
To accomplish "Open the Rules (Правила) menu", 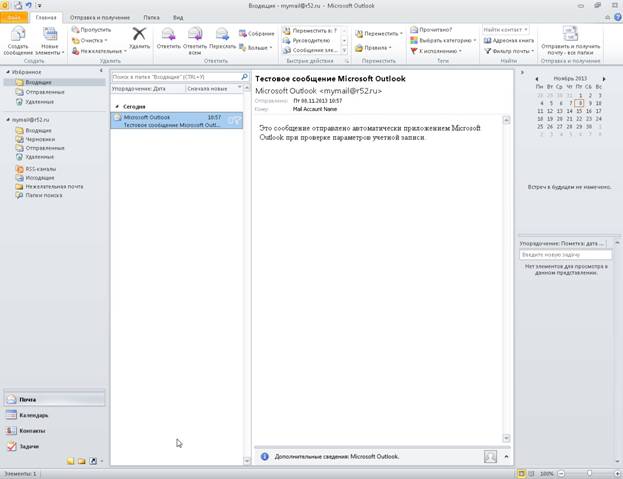I will coord(373,48).
